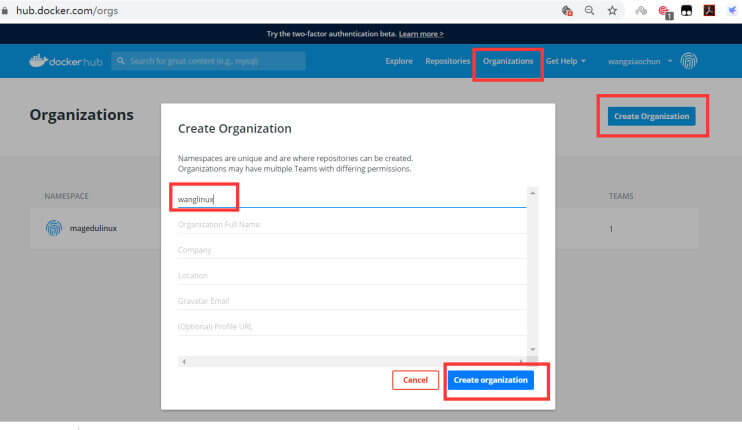The width and height of the screenshot is (742, 430).
Task: Click the namespace field containing wanglinux
Action: [x=352, y=199]
